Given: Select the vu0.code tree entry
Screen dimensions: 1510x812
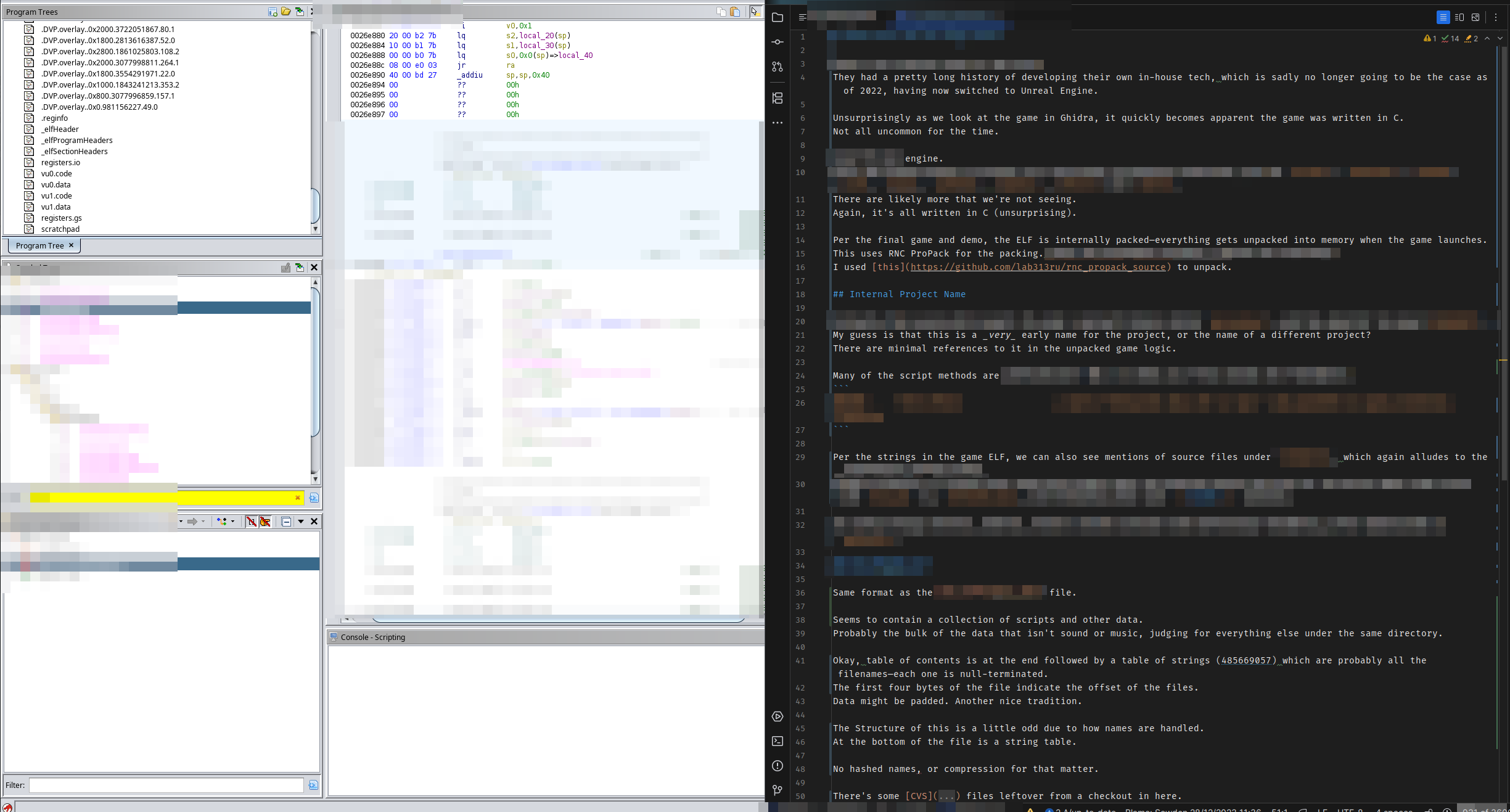Looking at the screenshot, I should click(x=56, y=174).
